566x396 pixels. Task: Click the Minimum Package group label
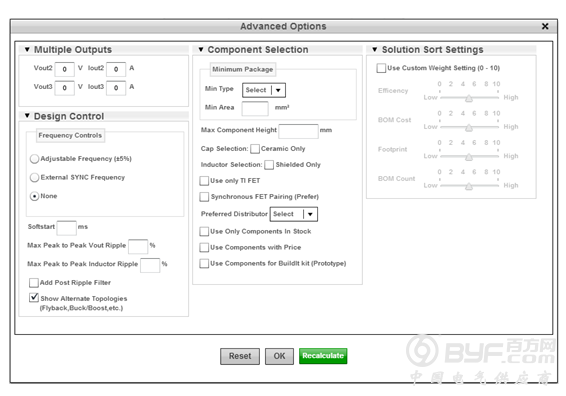tap(243, 69)
